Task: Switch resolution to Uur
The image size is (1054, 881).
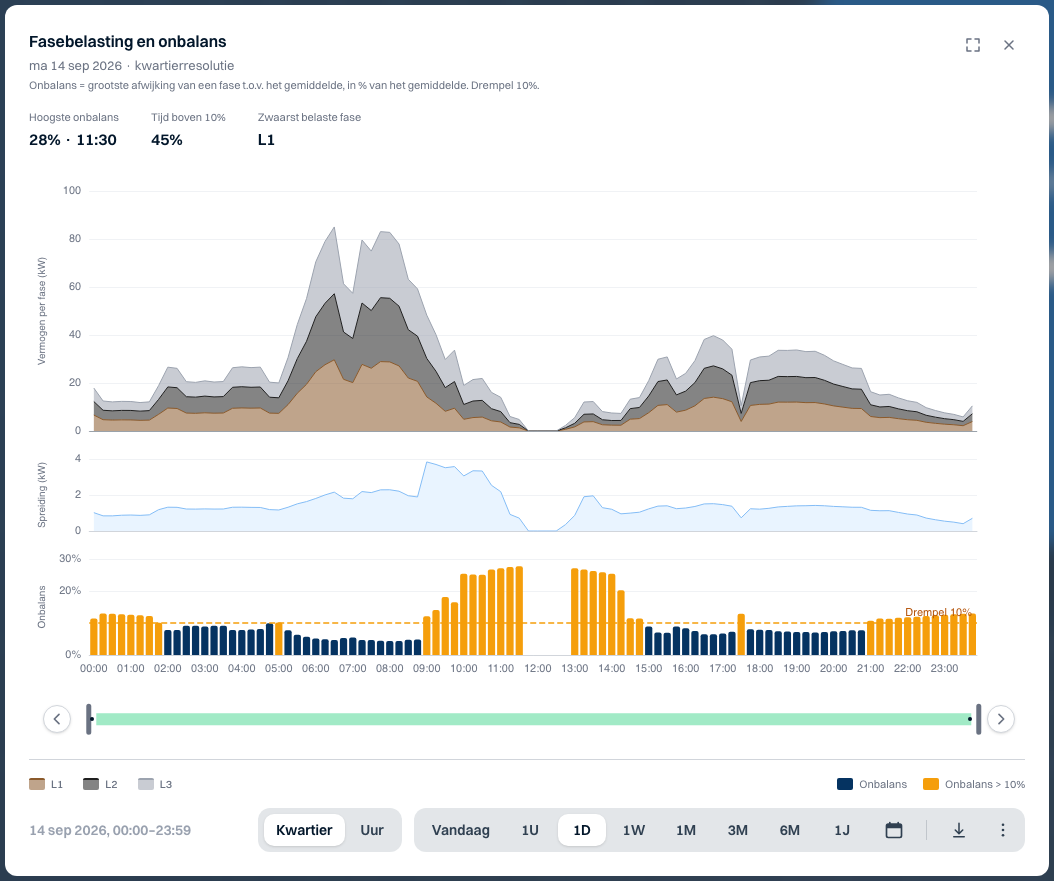Action: click(372, 830)
